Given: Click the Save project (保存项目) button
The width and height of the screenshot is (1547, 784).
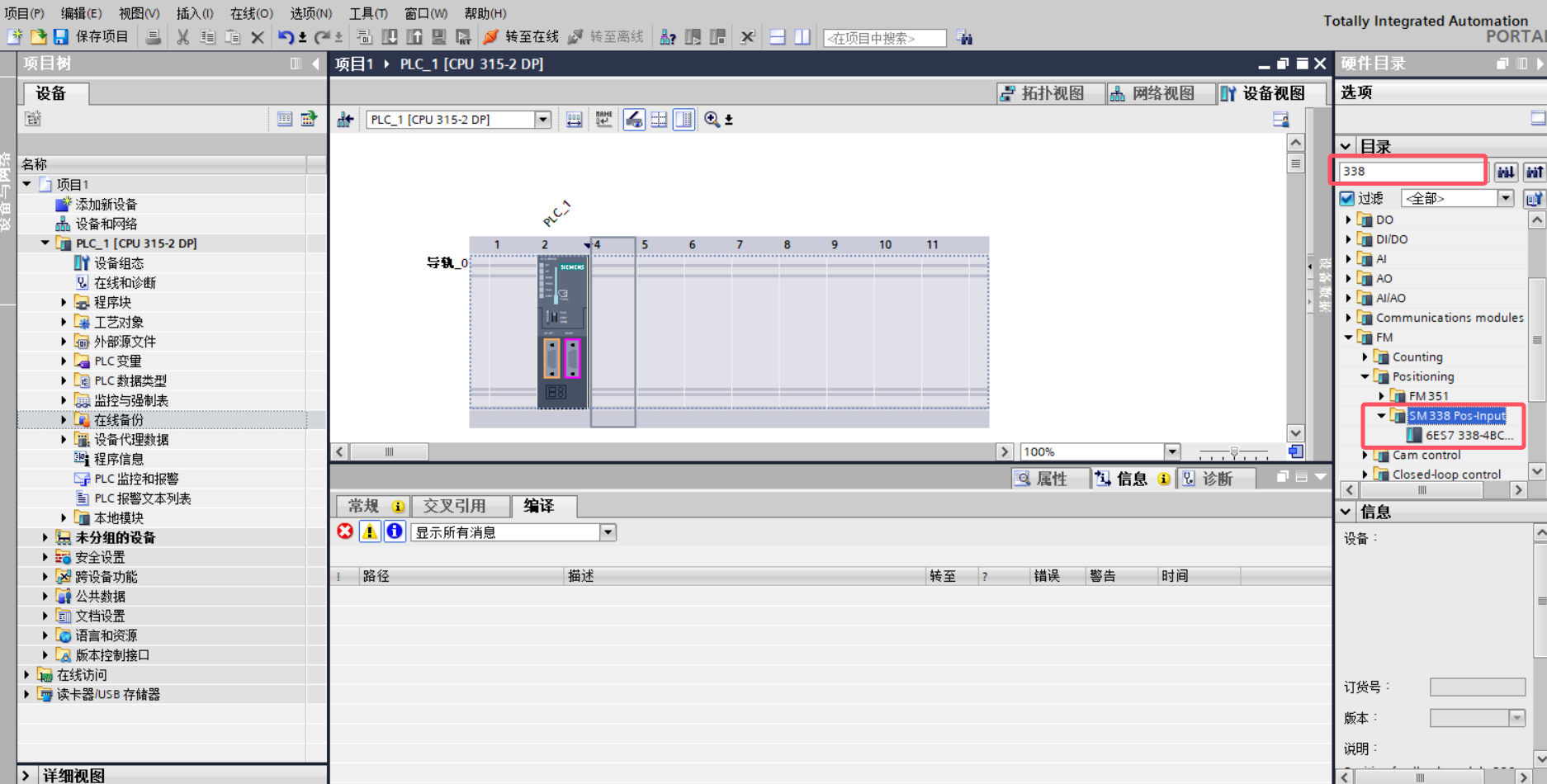Looking at the screenshot, I should coord(90,37).
